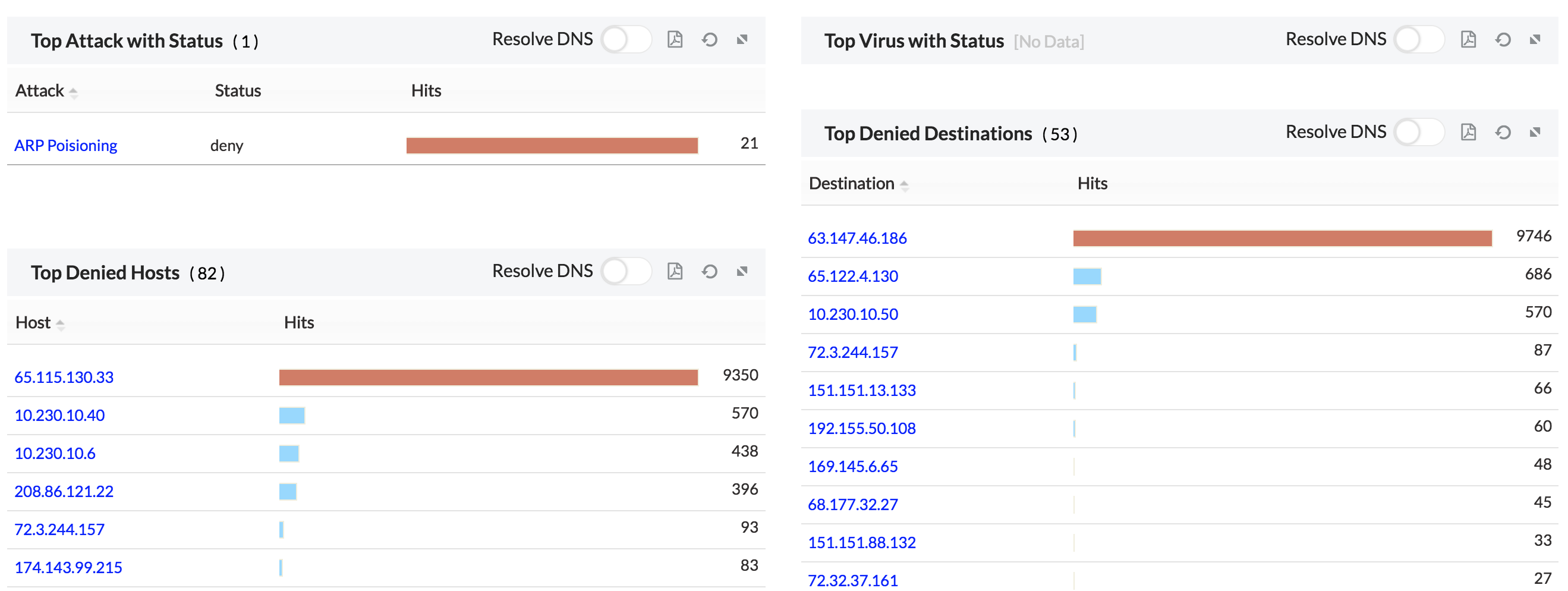The height and width of the screenshot is (591, 1568).
Task: Refresh the Top Virus with Status widget
Action: click(1503, 39)
